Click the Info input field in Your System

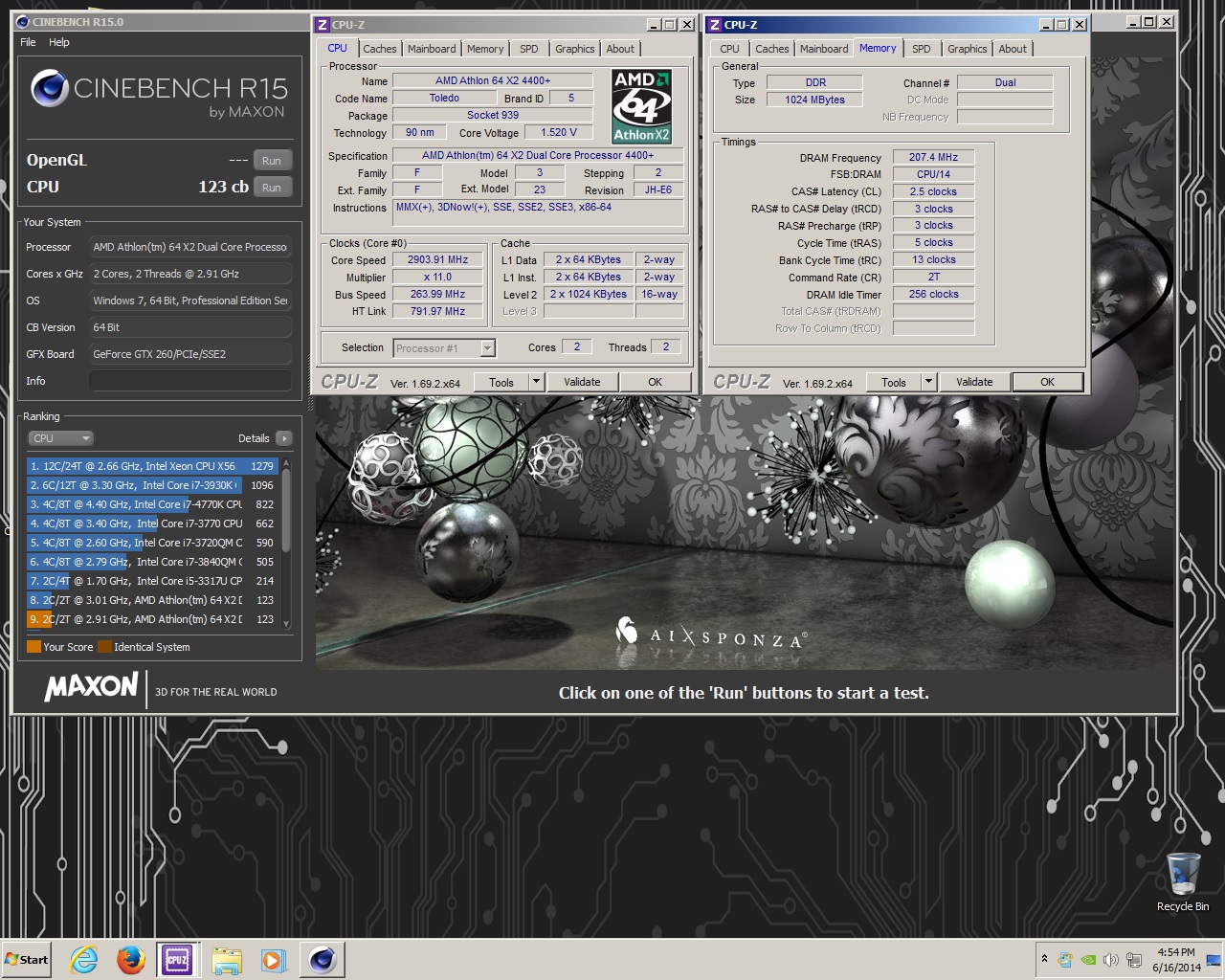click(x=189, y=381)
